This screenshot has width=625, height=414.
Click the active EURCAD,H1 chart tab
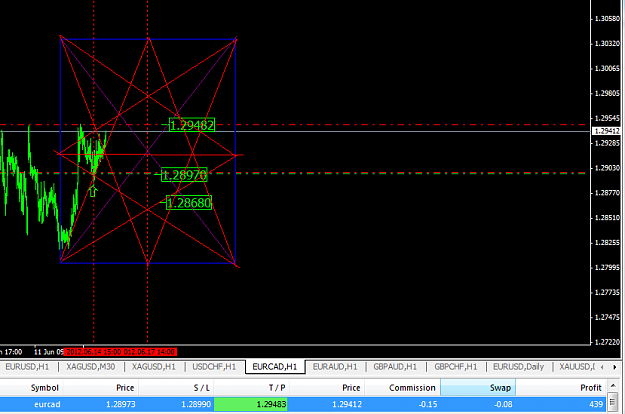click(x=275, y=367)
